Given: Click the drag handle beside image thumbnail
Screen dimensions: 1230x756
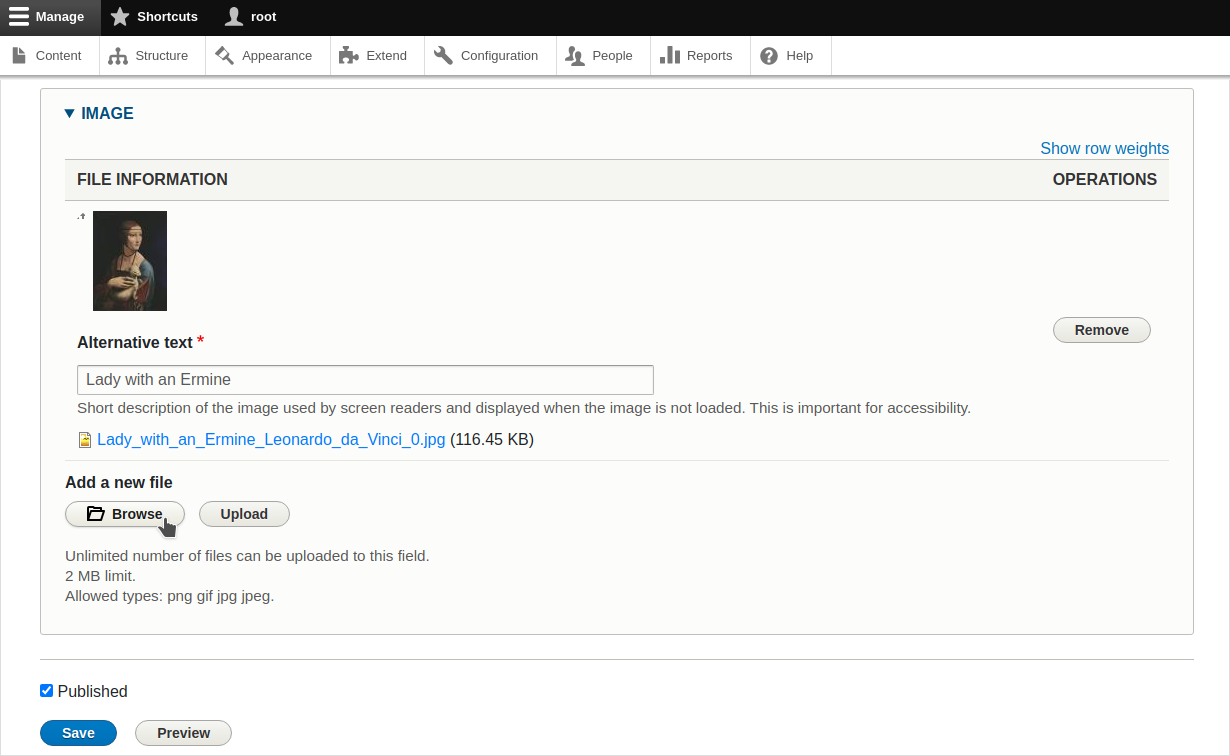Looking at the screenshot, I should click(x=82, y=215).
